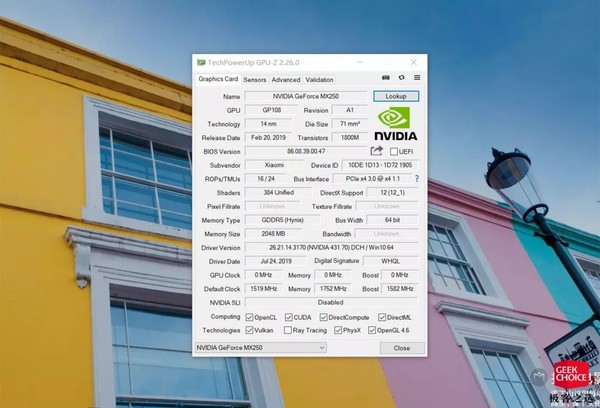Click the BIOS export share icon

tap(377, 151)
